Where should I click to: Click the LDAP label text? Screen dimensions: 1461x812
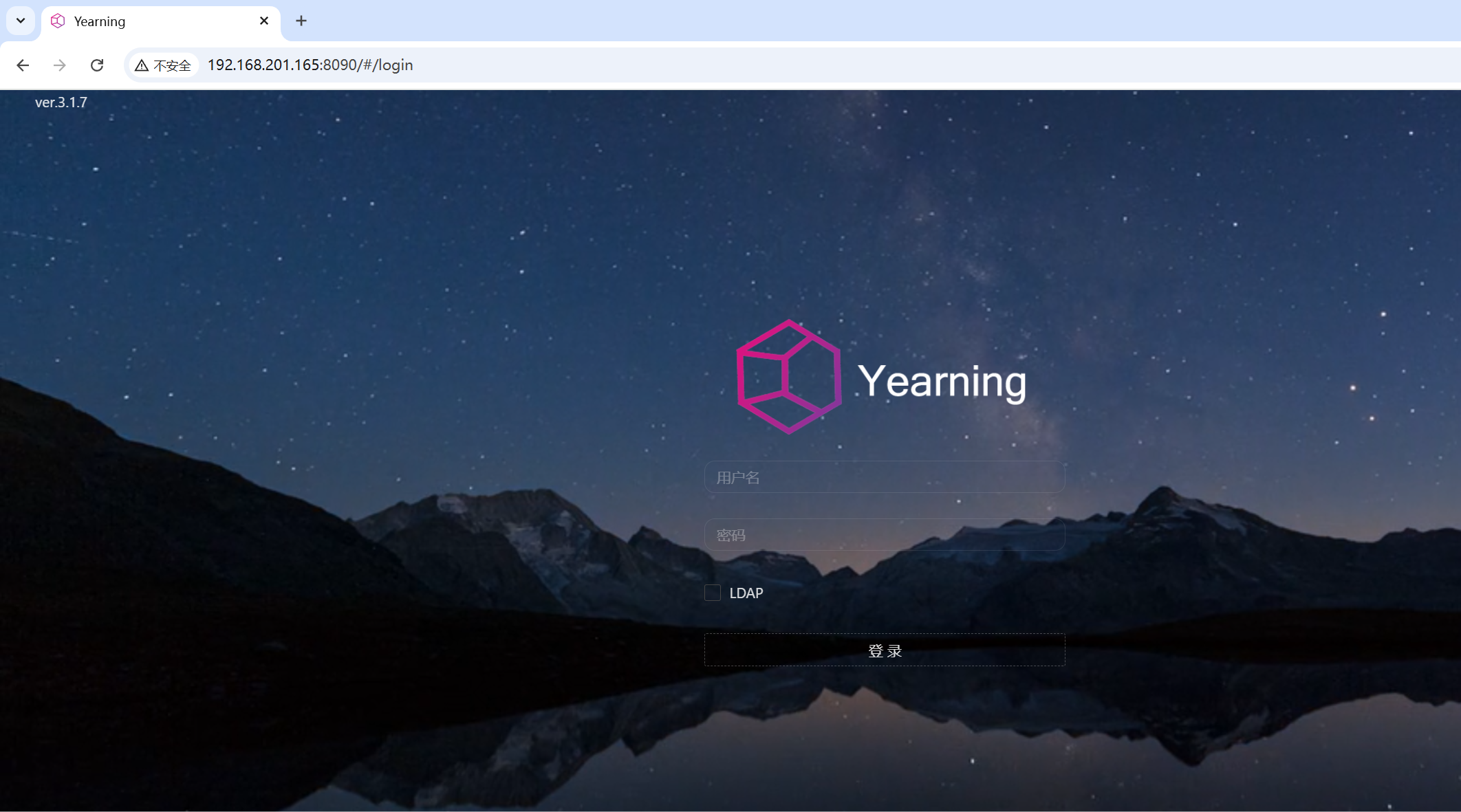(x=746, y=593)
